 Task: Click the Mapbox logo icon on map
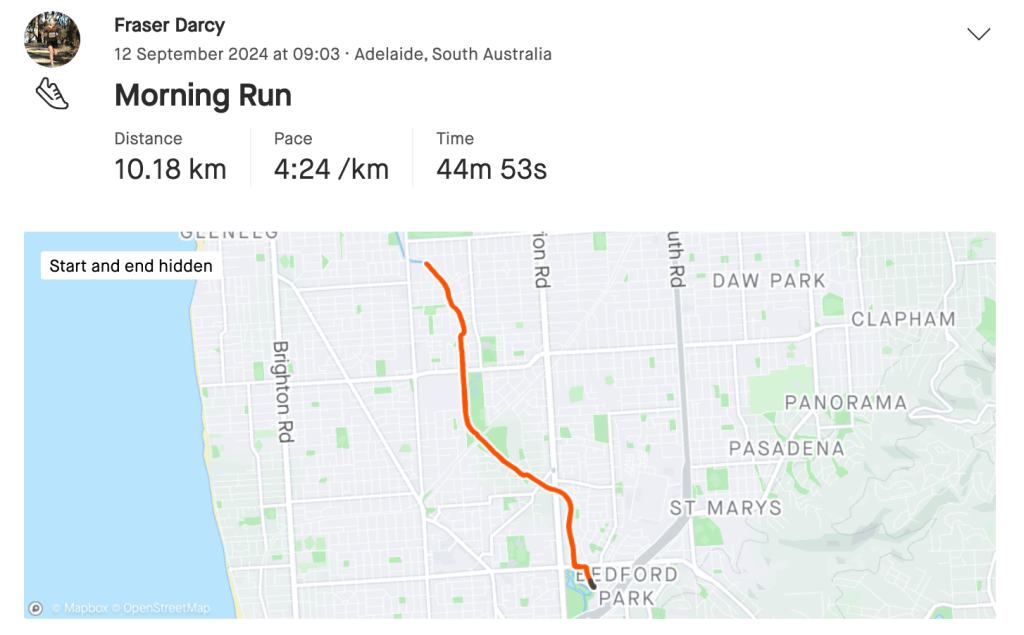click(x=36, y=607)
